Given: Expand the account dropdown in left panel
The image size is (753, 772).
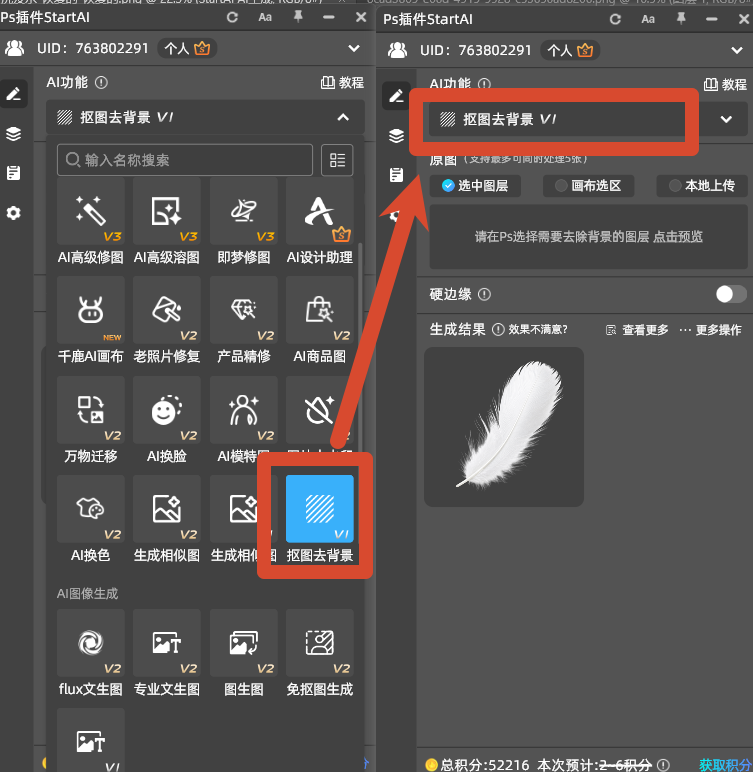Looking at the screenshot, I should [x=354, y=48].
